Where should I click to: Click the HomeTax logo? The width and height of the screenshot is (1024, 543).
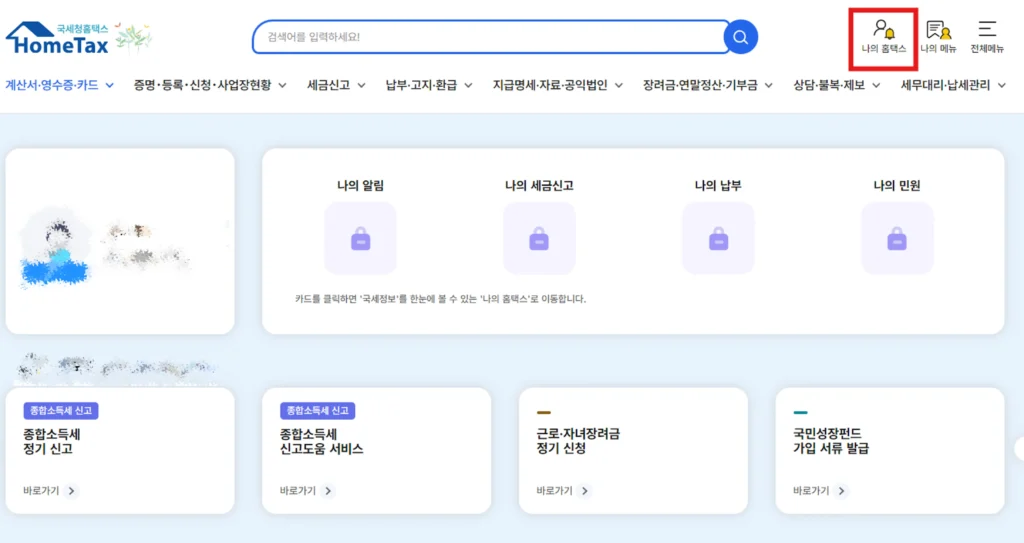click(57, 38)
